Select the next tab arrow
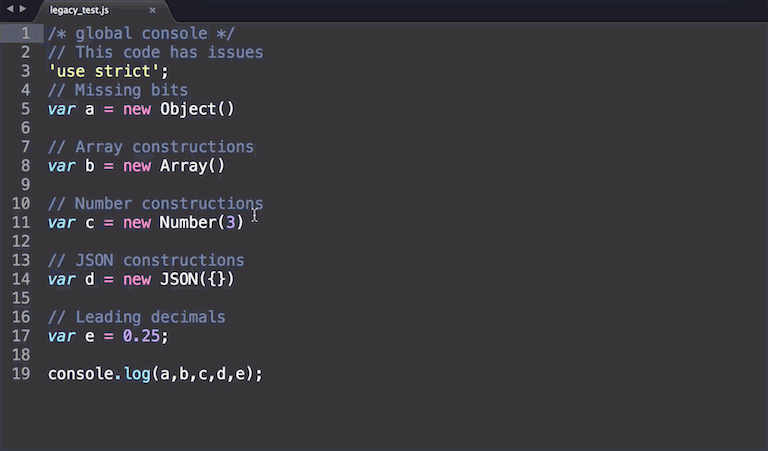Screen dimensions: 768x451 (23, 9)
